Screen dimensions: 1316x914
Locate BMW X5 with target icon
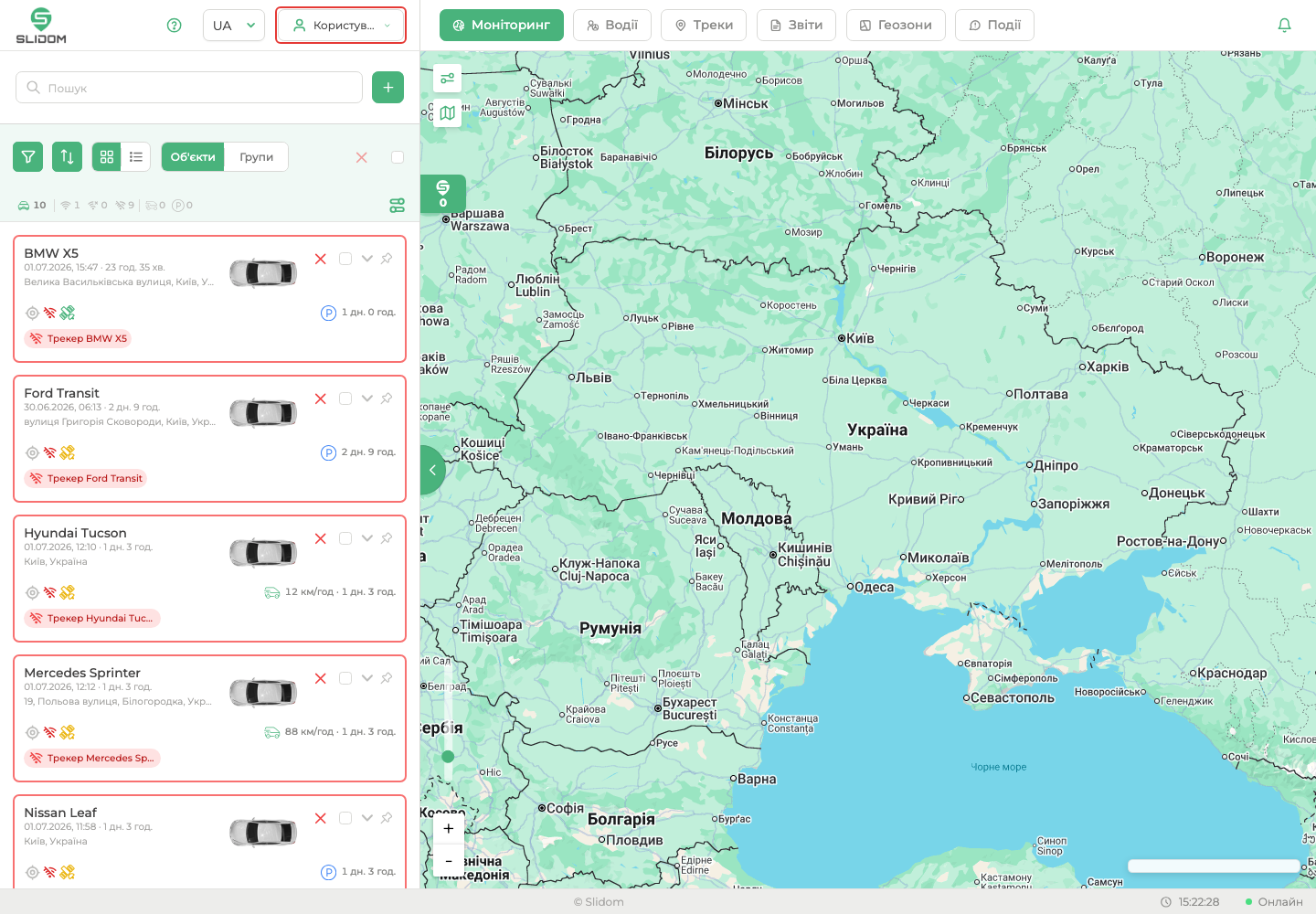(x=32, y=313)
